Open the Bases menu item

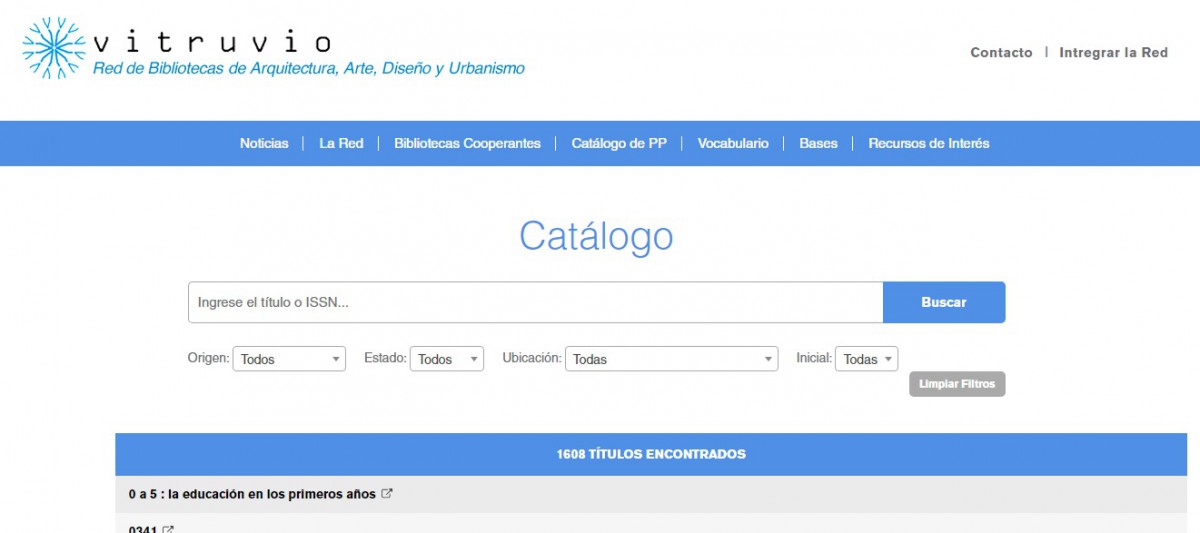coord(818,143)
